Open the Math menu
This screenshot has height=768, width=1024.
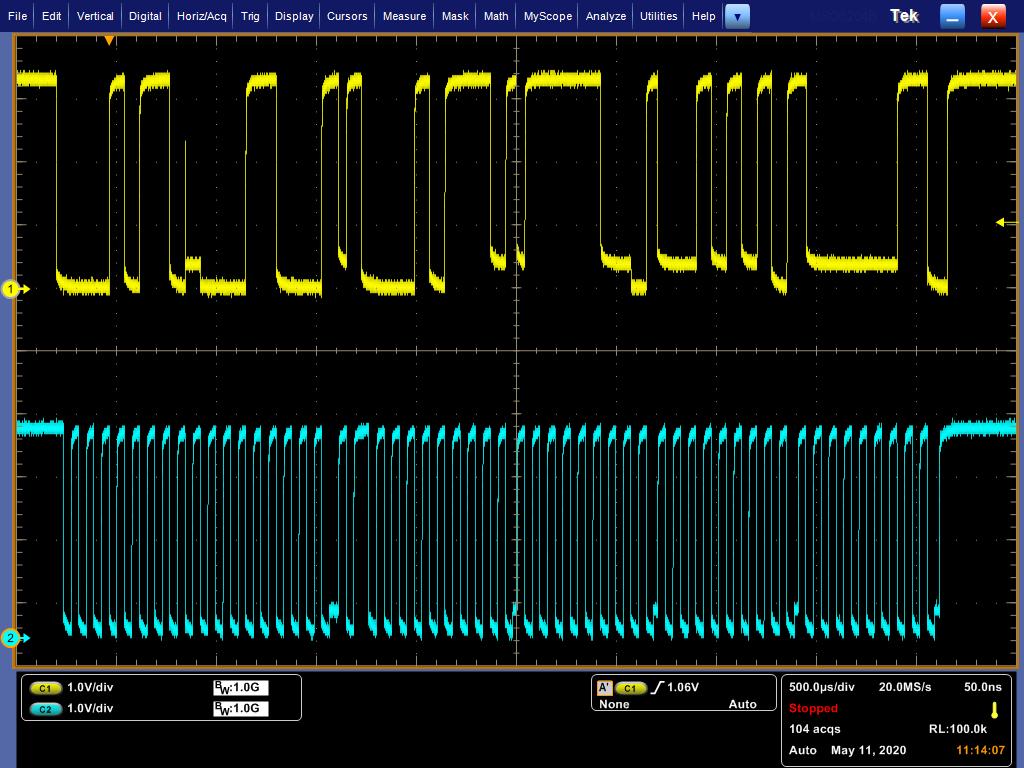[496, 16]
